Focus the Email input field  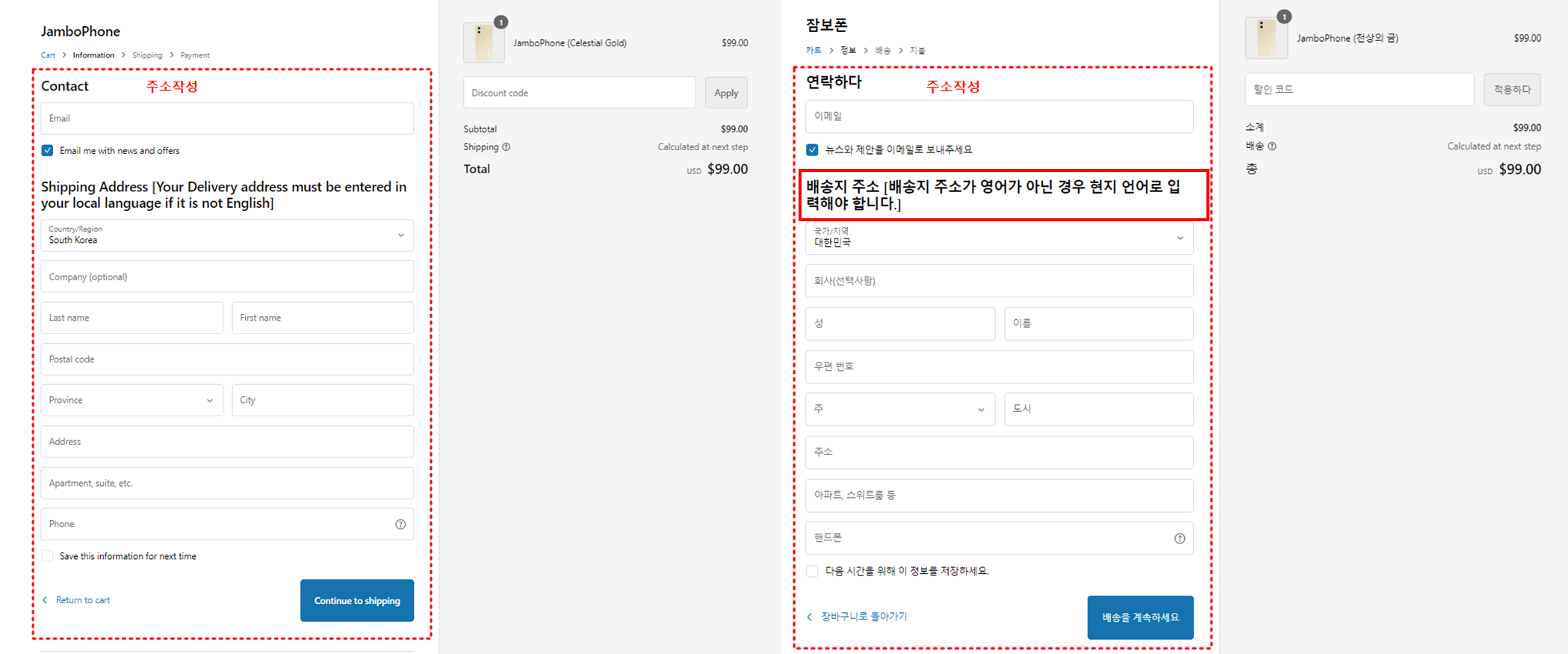(227, 119)
